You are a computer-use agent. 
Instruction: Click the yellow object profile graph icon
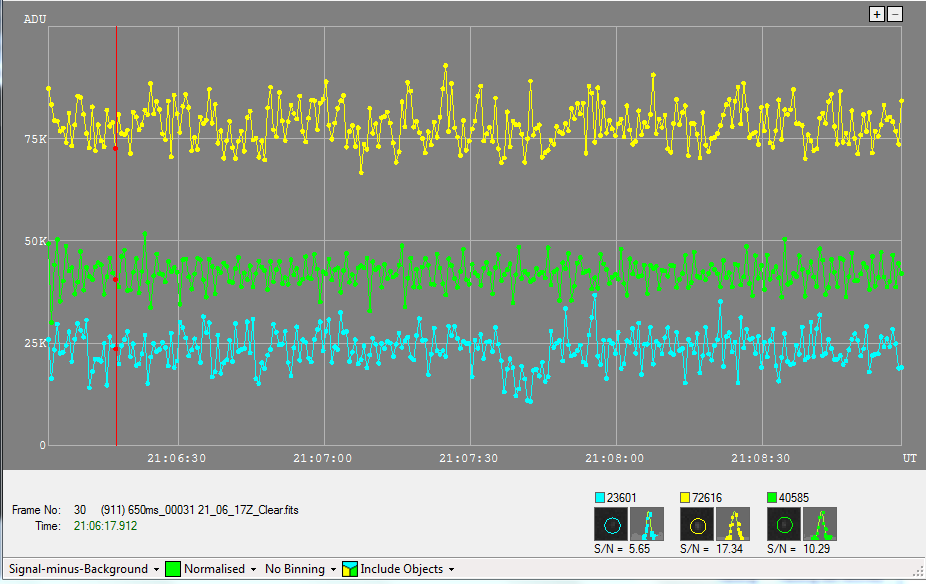pos(733,525)
